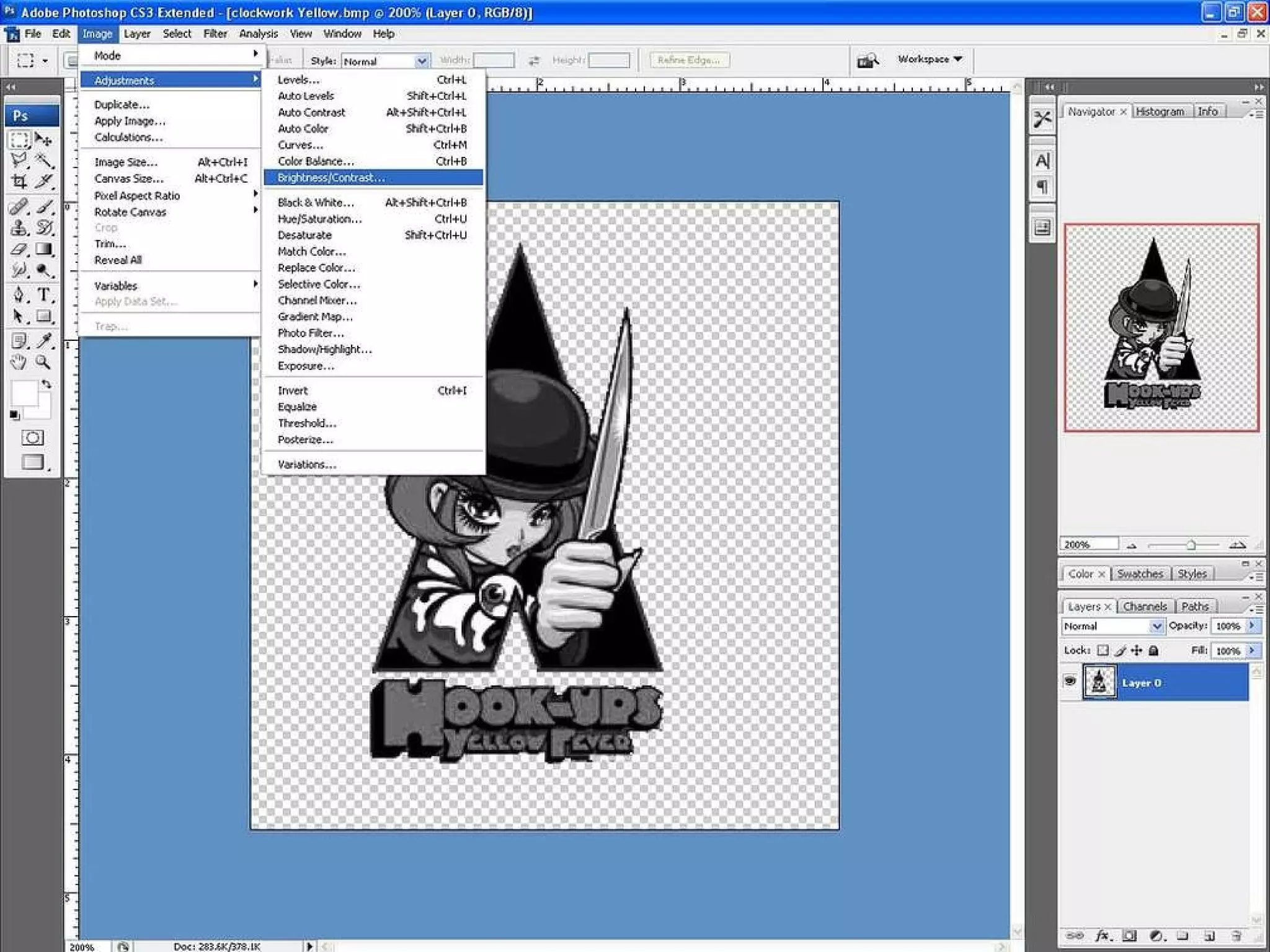Screen dimensions: 1270x952
Task: Toggle lock transparent pixels
Action: (x=1103, y=650)
